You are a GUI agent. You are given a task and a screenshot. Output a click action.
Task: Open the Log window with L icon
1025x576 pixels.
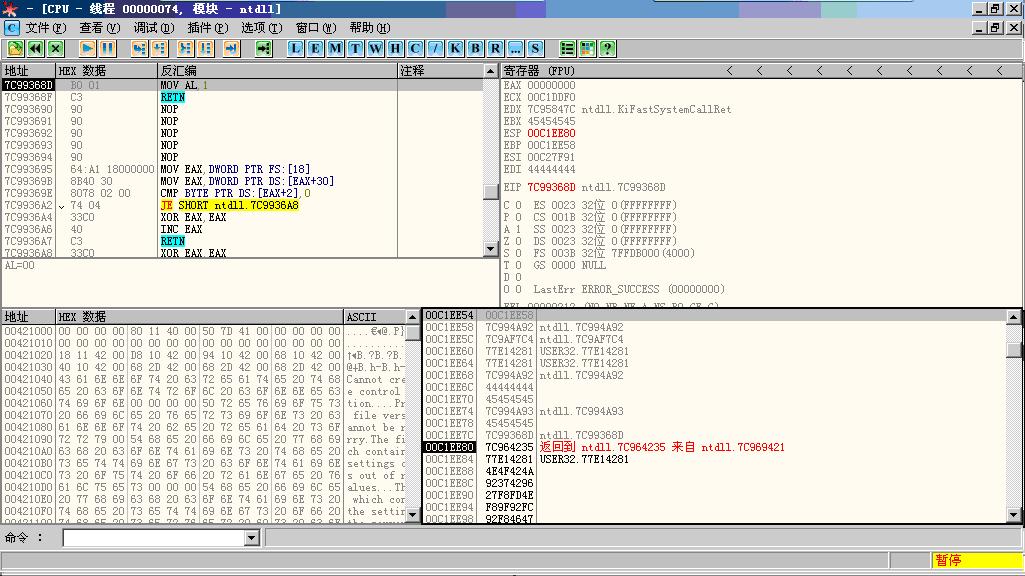coord(295,48)
